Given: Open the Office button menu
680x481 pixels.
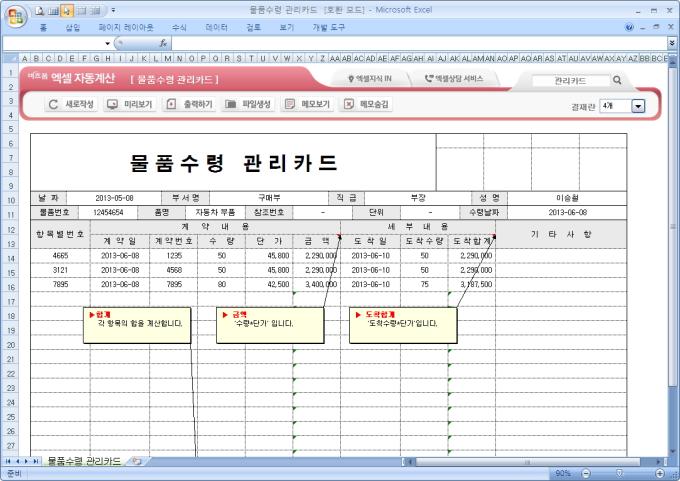Looking at the screenshot, I should (x=16, y=17).
